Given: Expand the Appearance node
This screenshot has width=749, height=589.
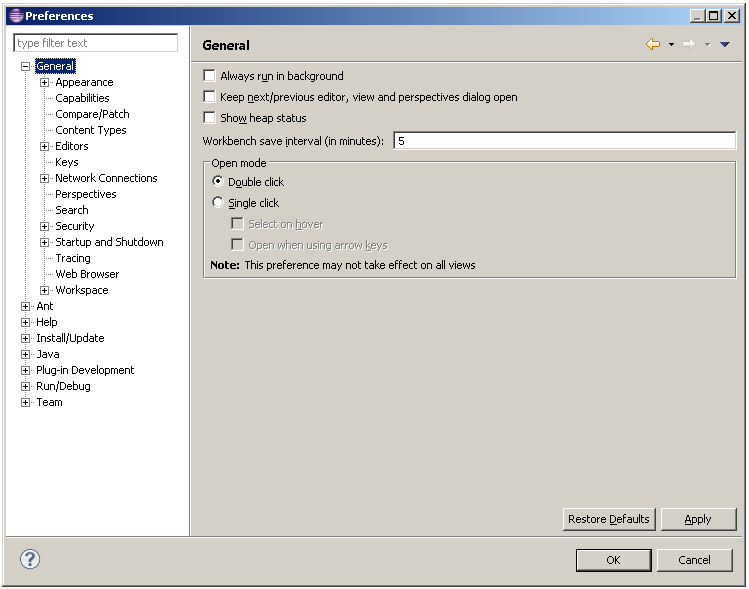Looking at the screenshot, I should [x=44, y=82].
